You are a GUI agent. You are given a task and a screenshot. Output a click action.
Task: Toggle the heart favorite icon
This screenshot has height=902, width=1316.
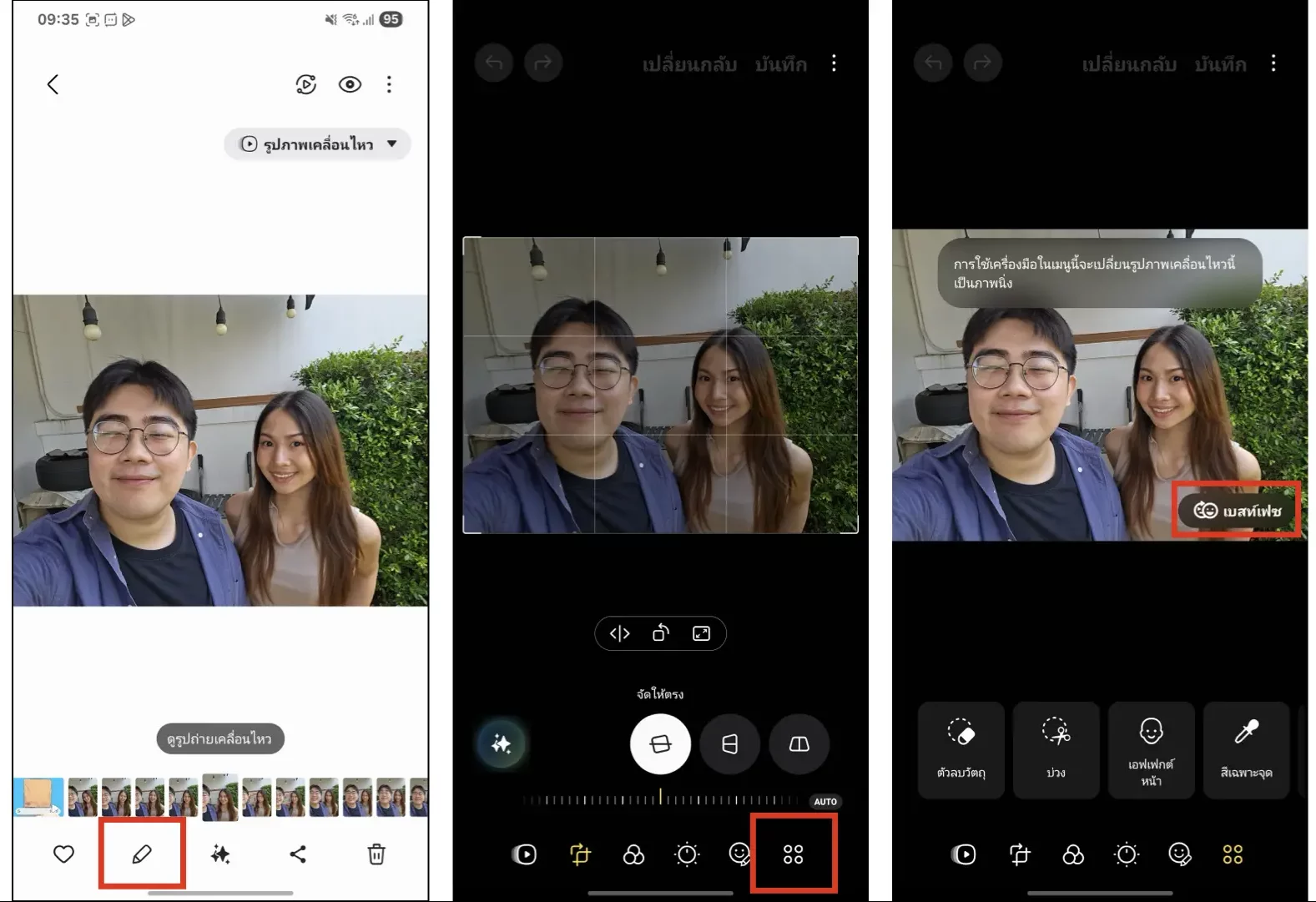coord(64,854)
